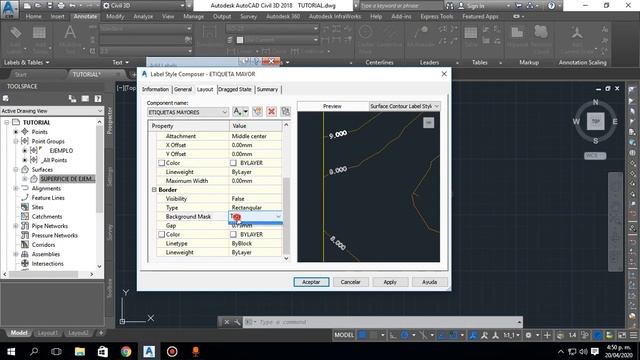
Task: Close the command line with X icon
Action: pyautogui.click(x=227, y=322)
